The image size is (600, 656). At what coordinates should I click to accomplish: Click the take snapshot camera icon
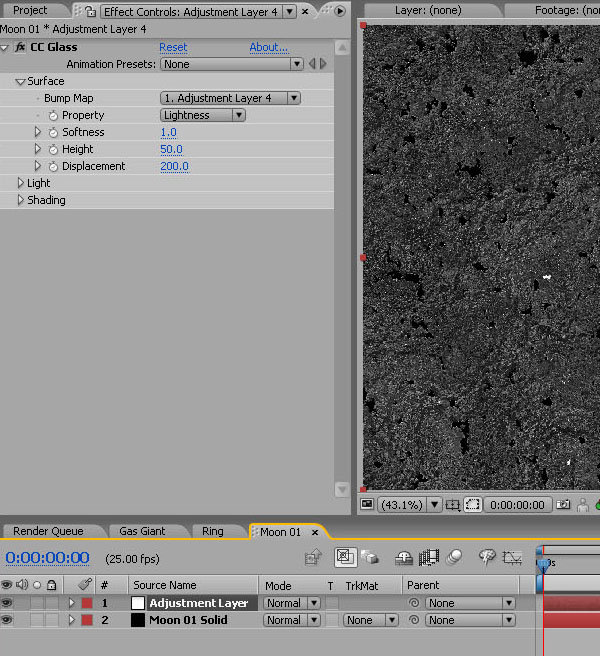[x=564, y=505]
